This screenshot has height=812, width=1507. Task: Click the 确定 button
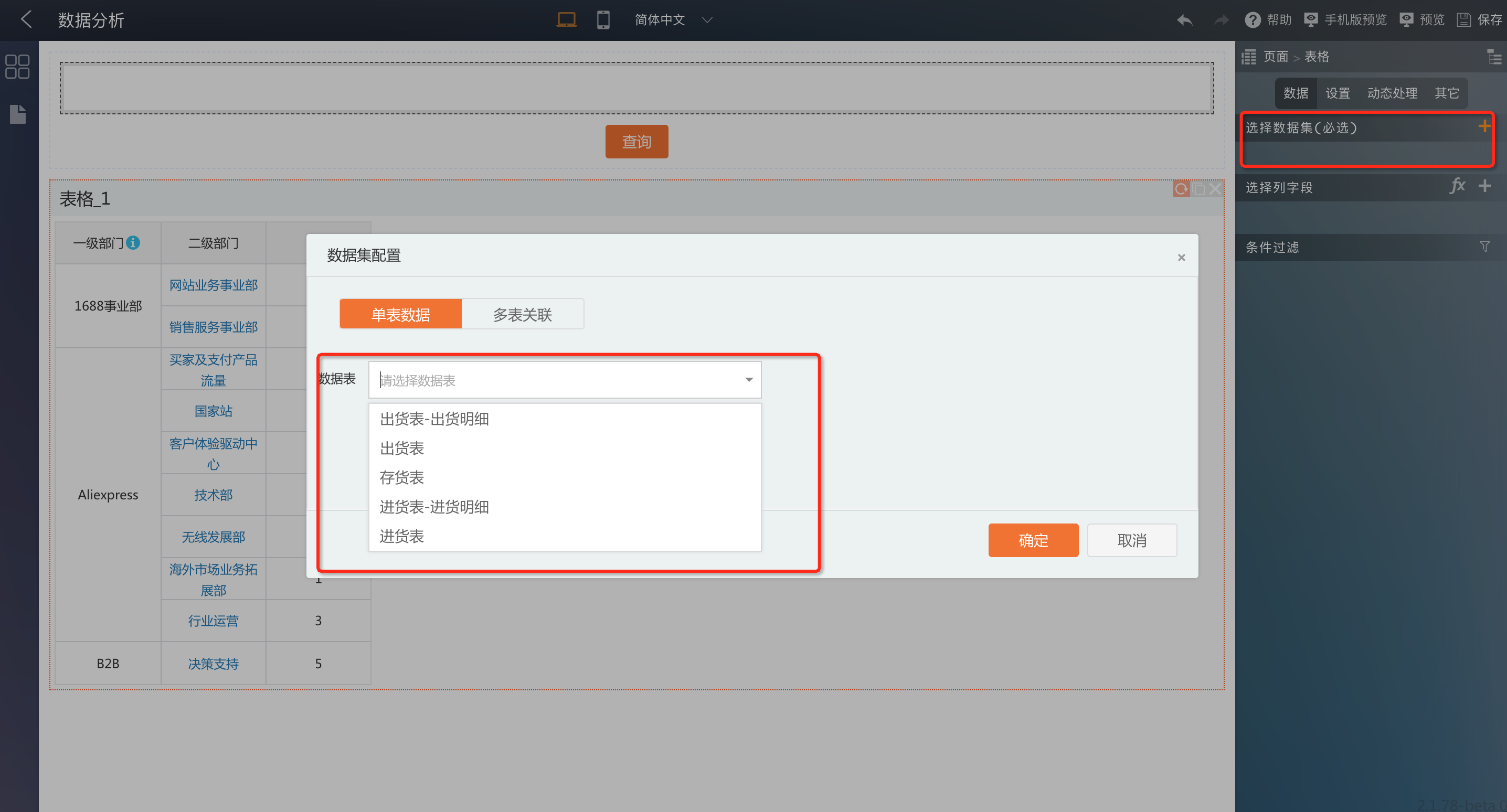point(1033,540)
